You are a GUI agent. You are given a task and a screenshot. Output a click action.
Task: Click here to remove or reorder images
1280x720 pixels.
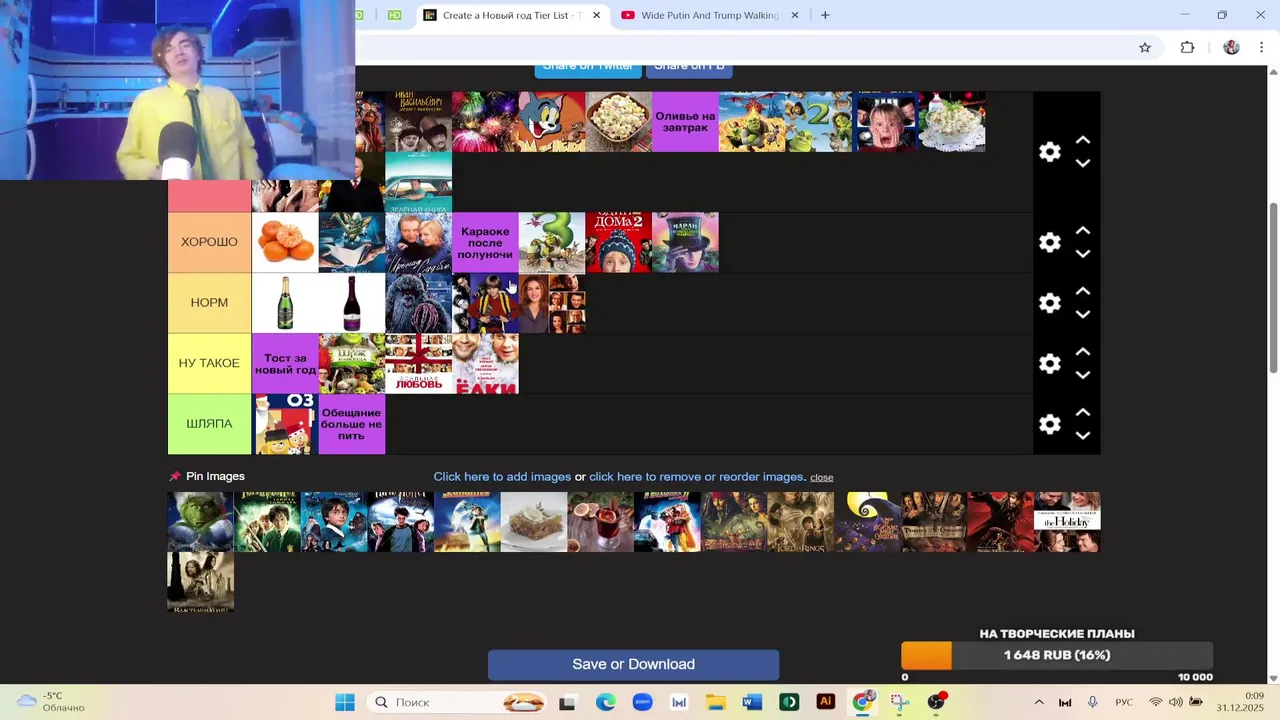point(696,477)
